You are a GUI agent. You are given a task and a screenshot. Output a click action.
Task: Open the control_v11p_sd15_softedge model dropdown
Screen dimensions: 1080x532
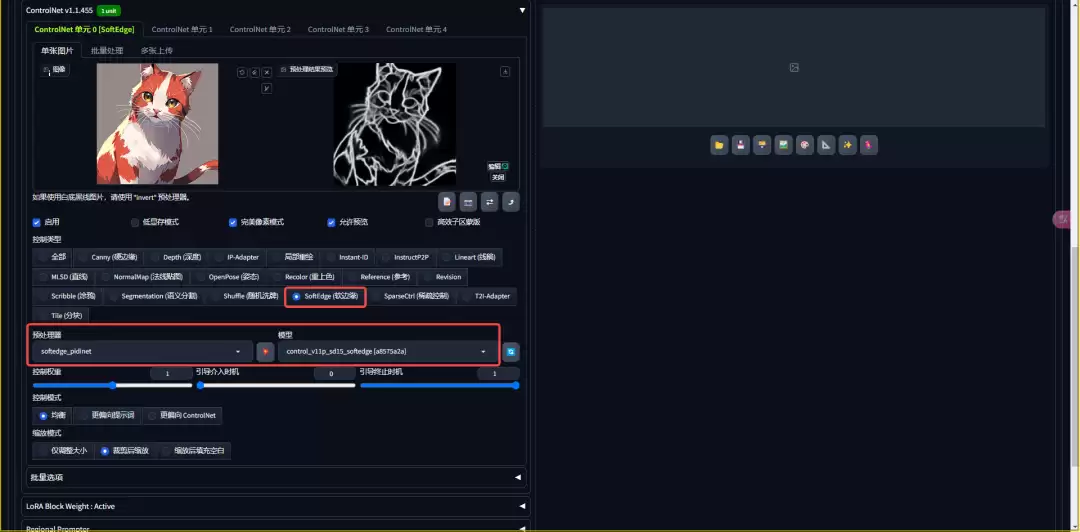pyautogui.click(x=387, y=351)
